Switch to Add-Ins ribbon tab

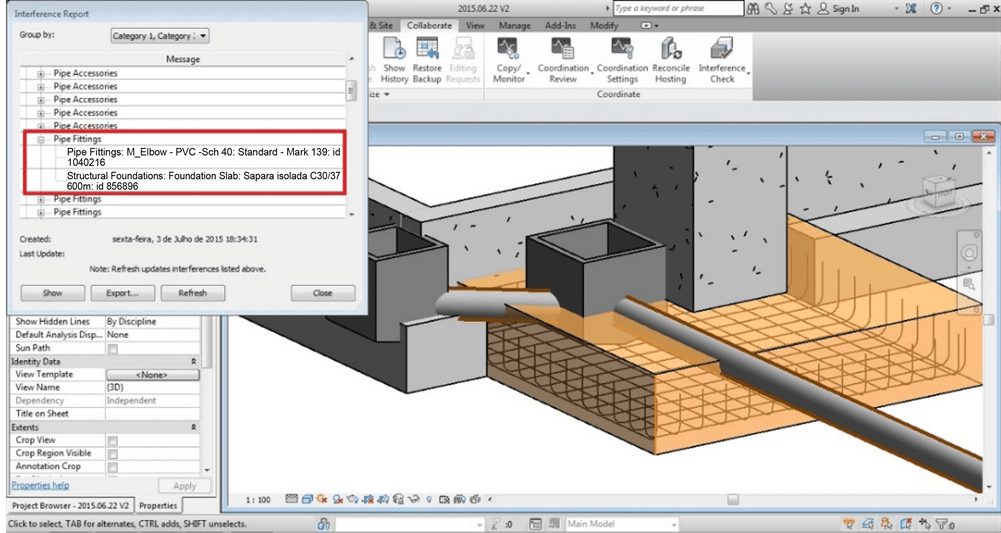click(560, 26)
